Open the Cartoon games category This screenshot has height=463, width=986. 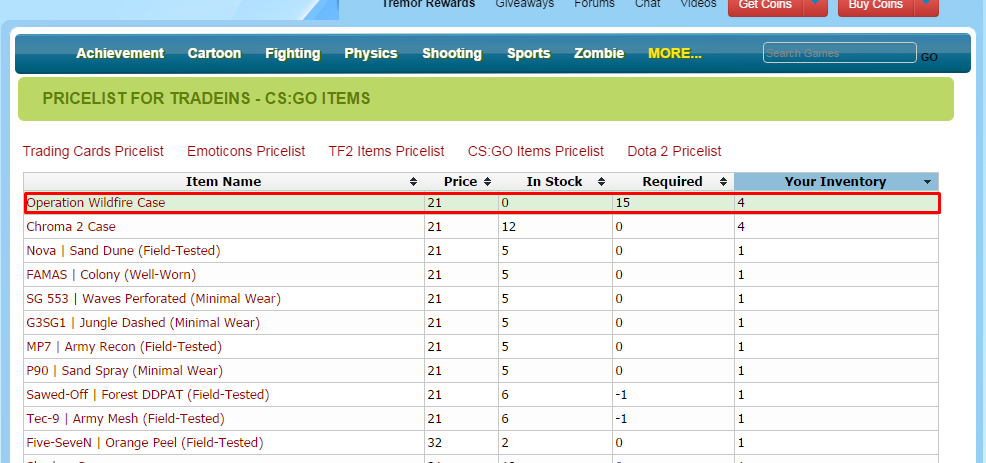pyautogui.click(x=214, y=53)
